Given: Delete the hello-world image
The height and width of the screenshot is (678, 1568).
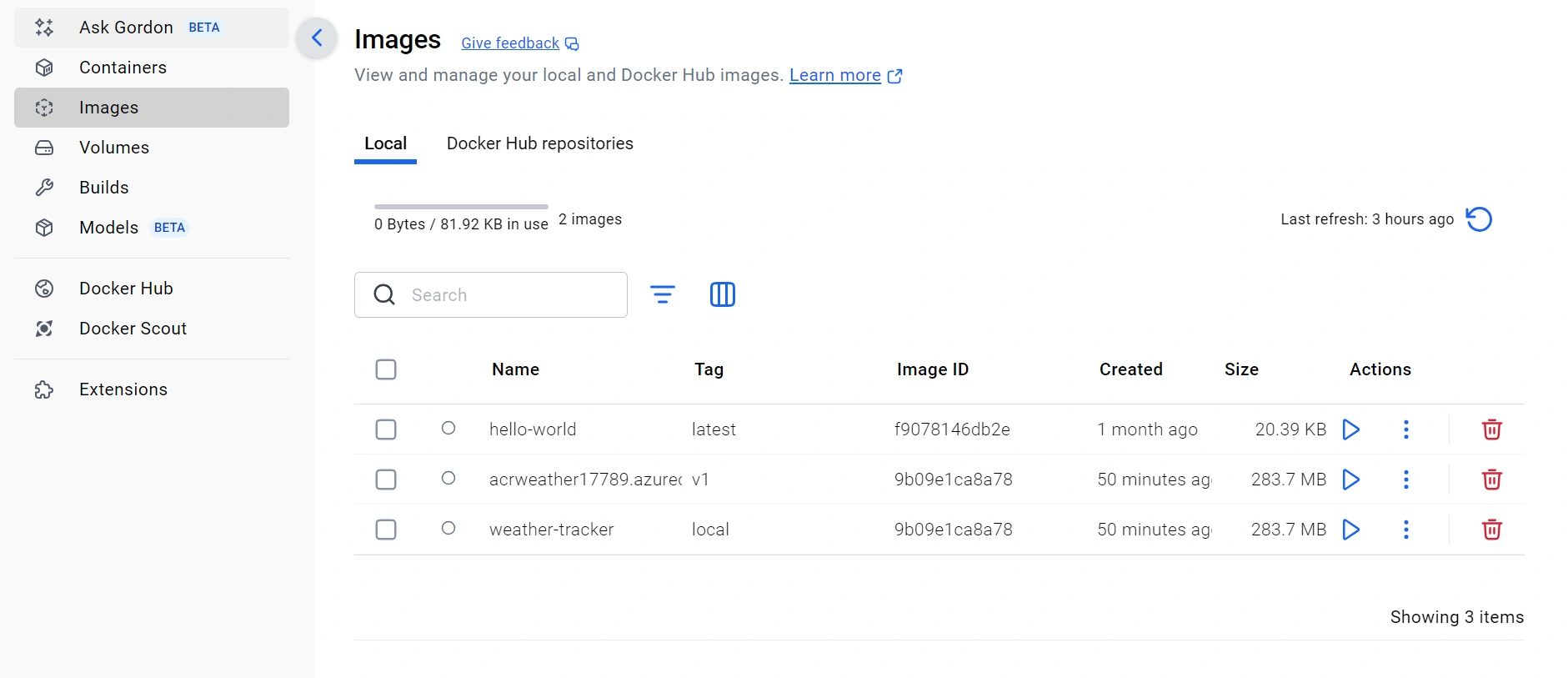Looking at the screenshot, I should tap(1492, 429).
